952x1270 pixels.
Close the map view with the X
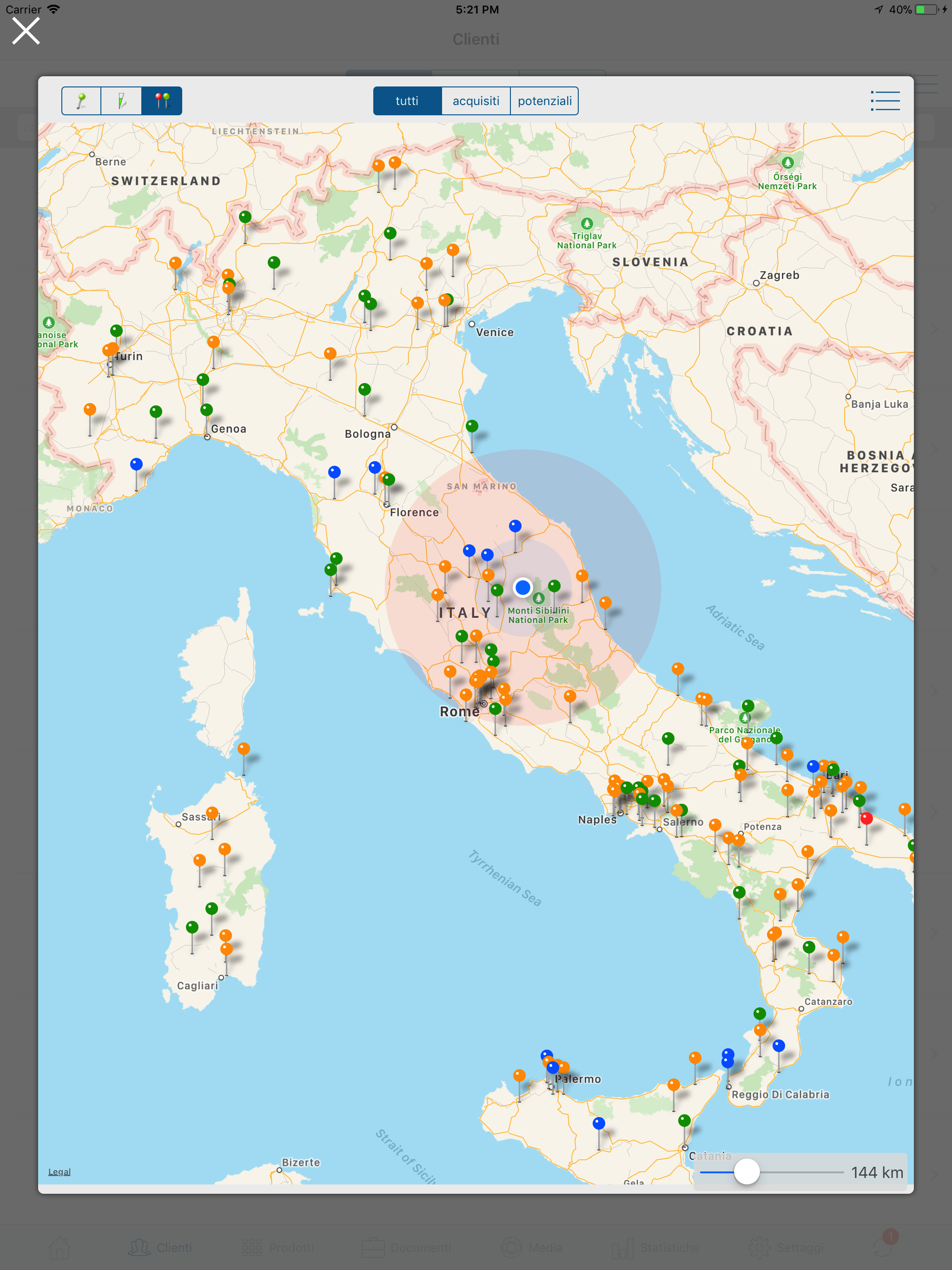coord(26,31)
